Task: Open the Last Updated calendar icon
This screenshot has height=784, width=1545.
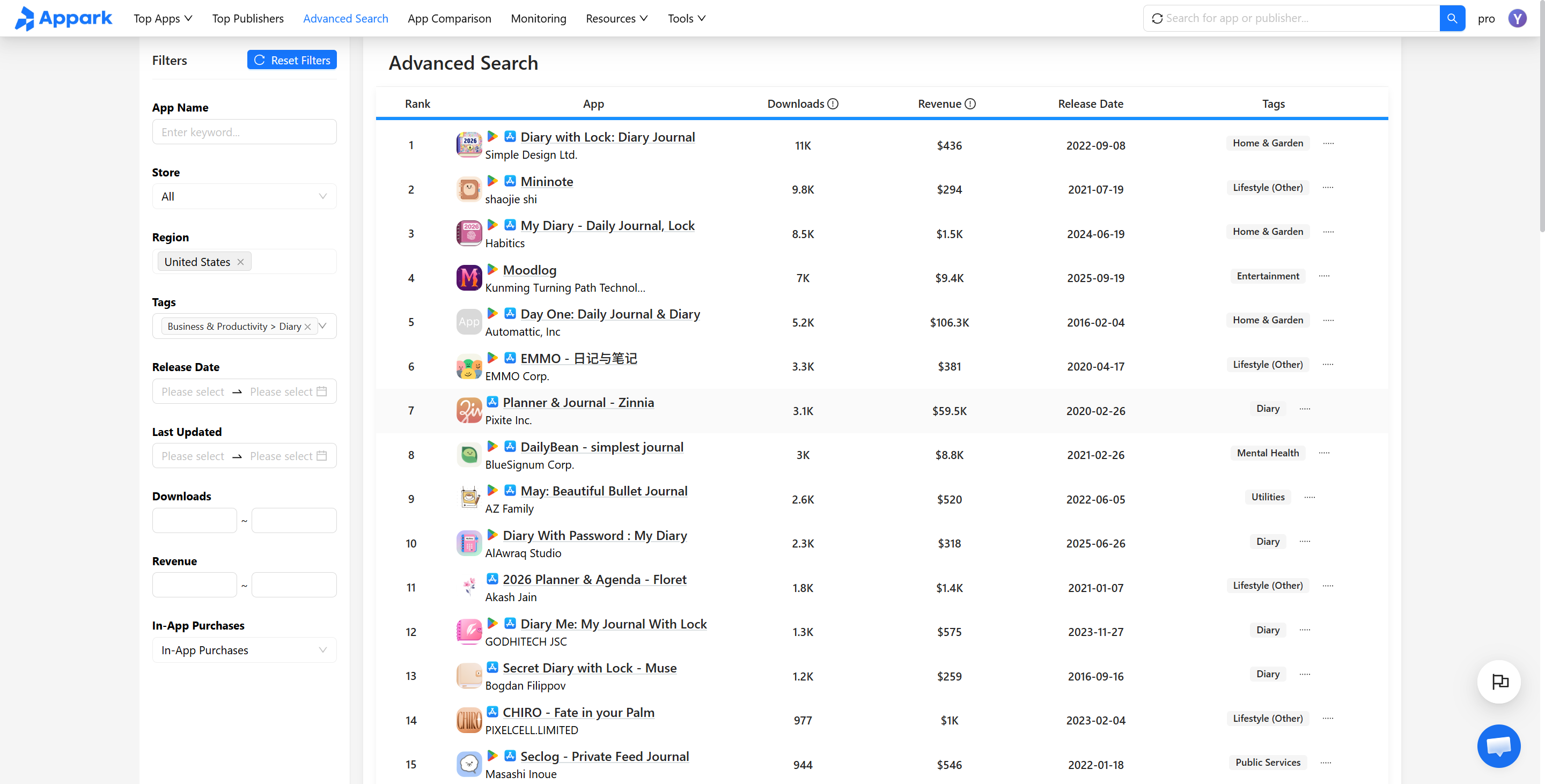Action: [322, 455]
